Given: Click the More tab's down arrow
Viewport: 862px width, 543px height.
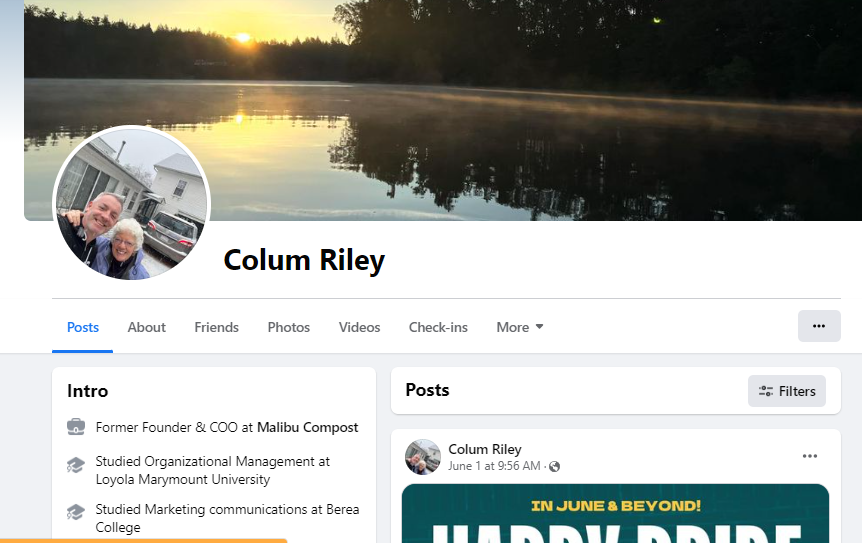Looking at the screenshot, I should pos(539,327).
